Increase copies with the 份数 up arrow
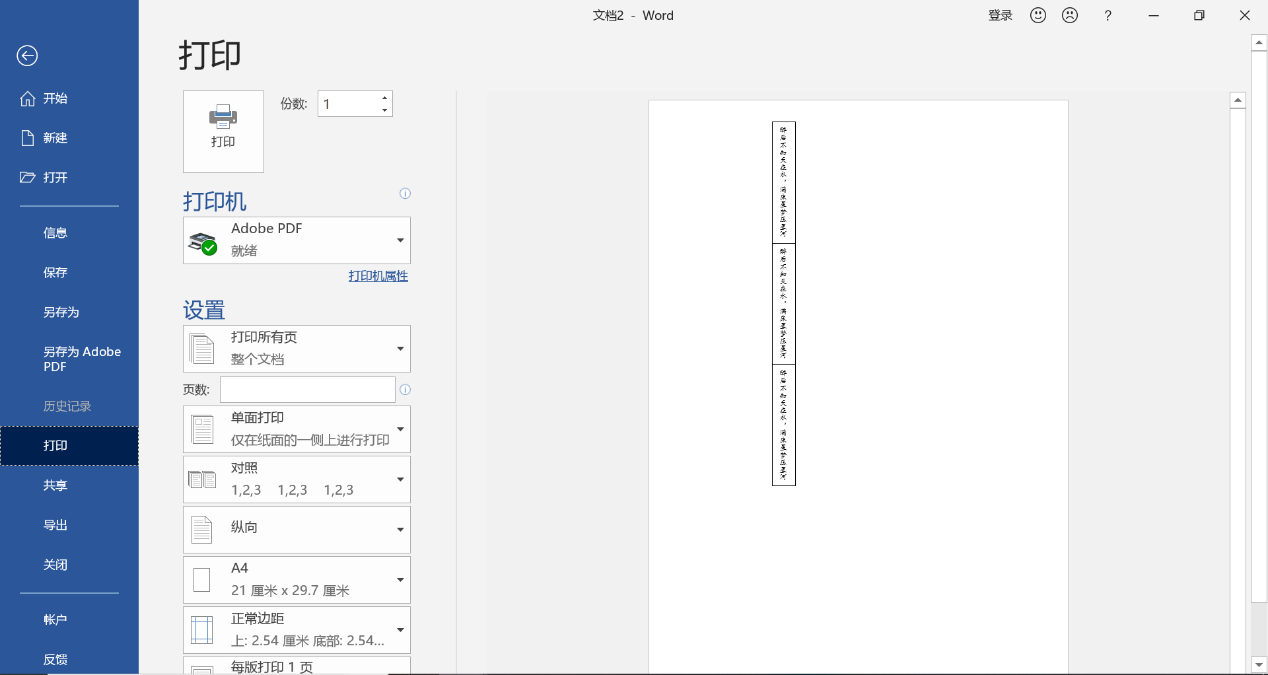1268x675 pixels. (x=385, y=97)
